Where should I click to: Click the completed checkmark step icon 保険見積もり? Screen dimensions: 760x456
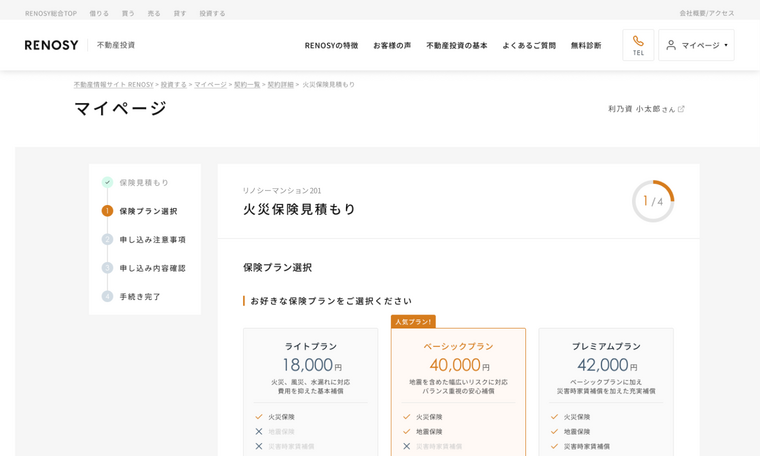coord(107,182)
